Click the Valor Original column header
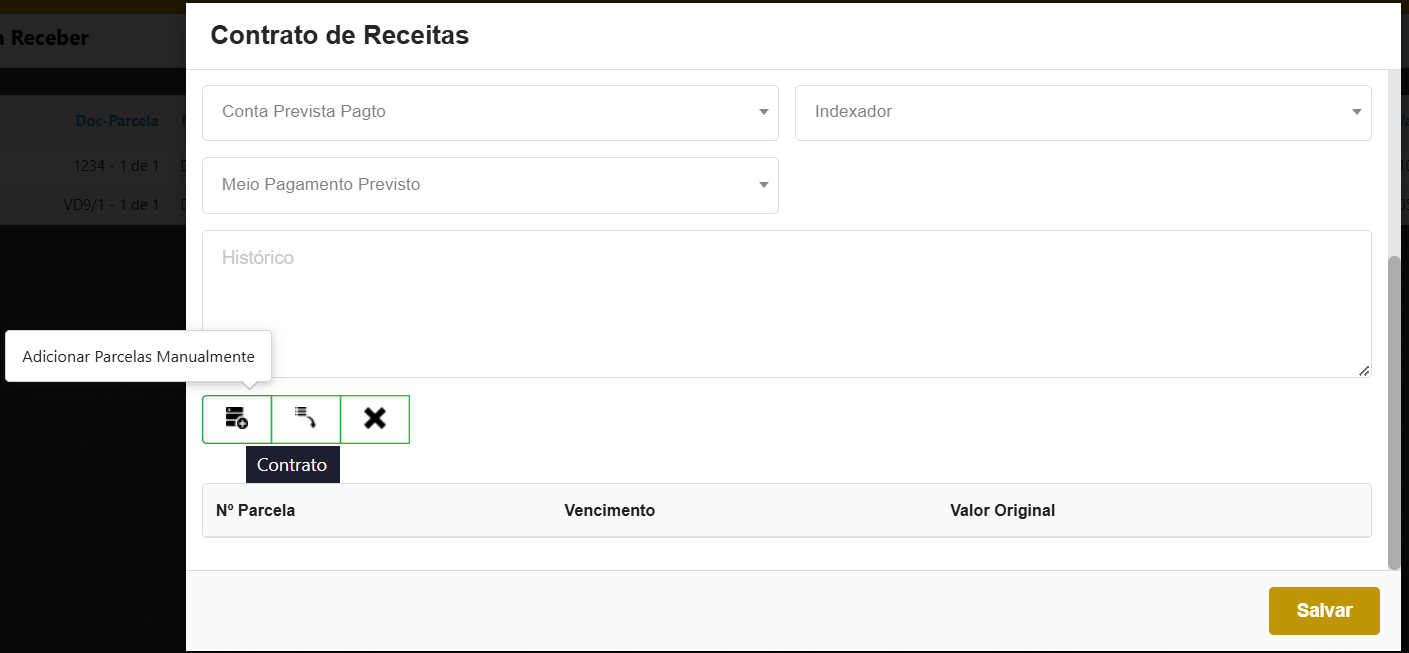This screenshot has height=653, width=1409. pyautogui.click(x=1002, y=510)
